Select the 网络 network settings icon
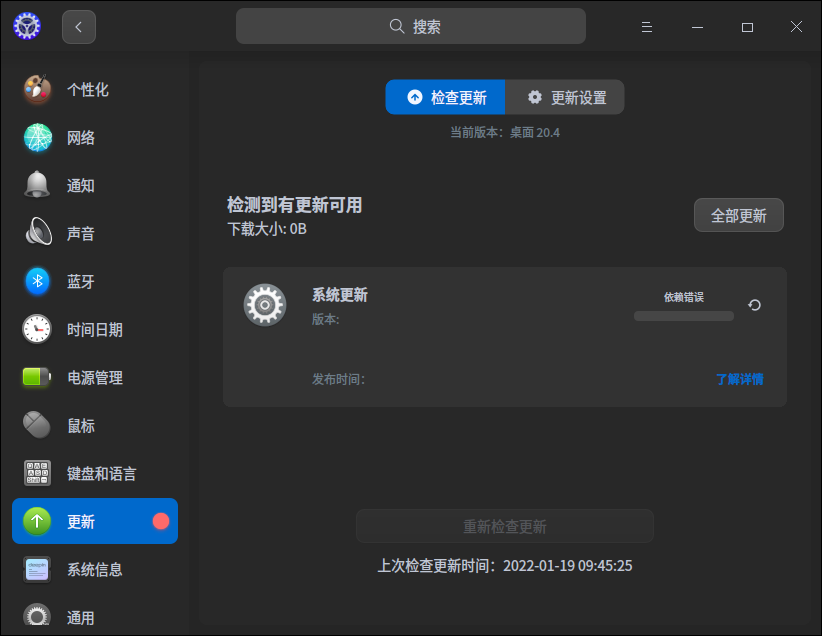 pos(36,137)
